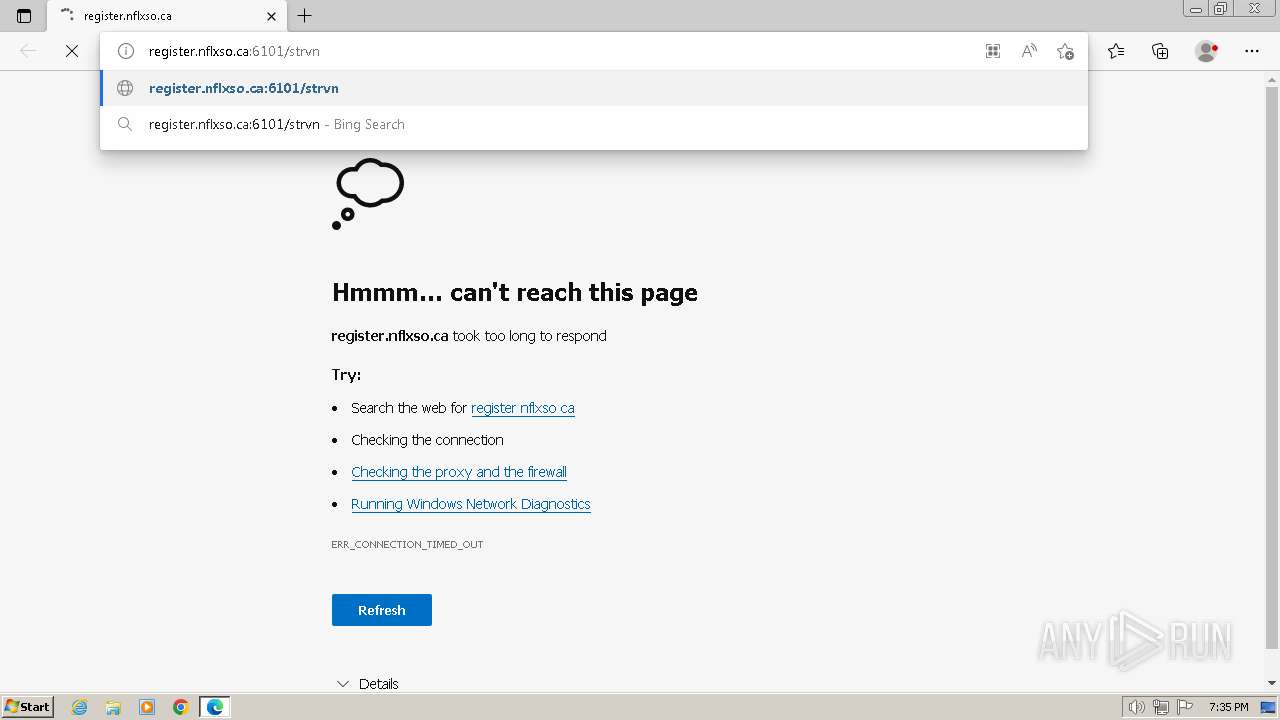Open the user profile icon

[x=1207, y=51]
